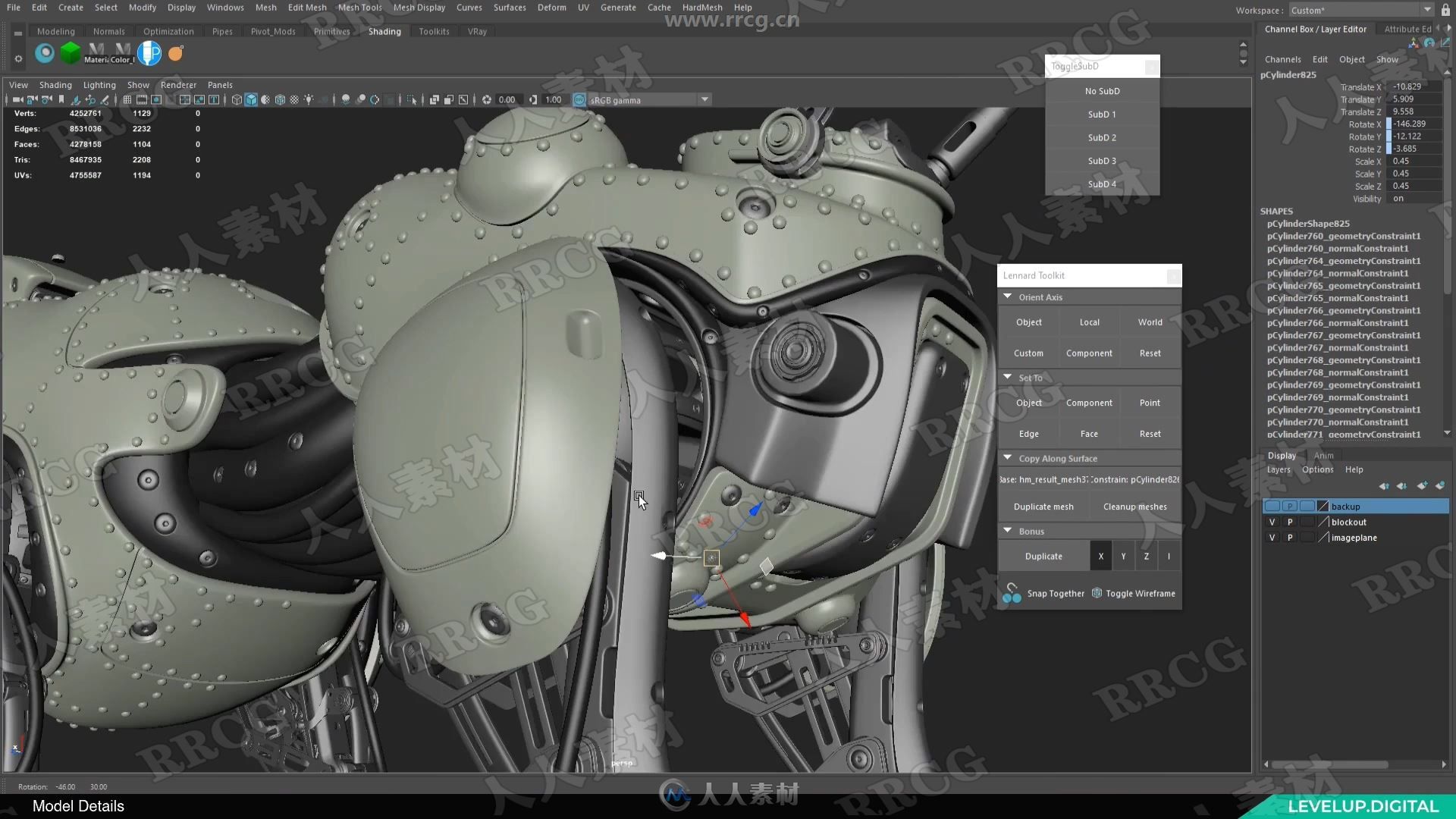Select No SubD option
This screenshot has width=1456, height=819.
pyautogui.click(x=1102, y=90)
